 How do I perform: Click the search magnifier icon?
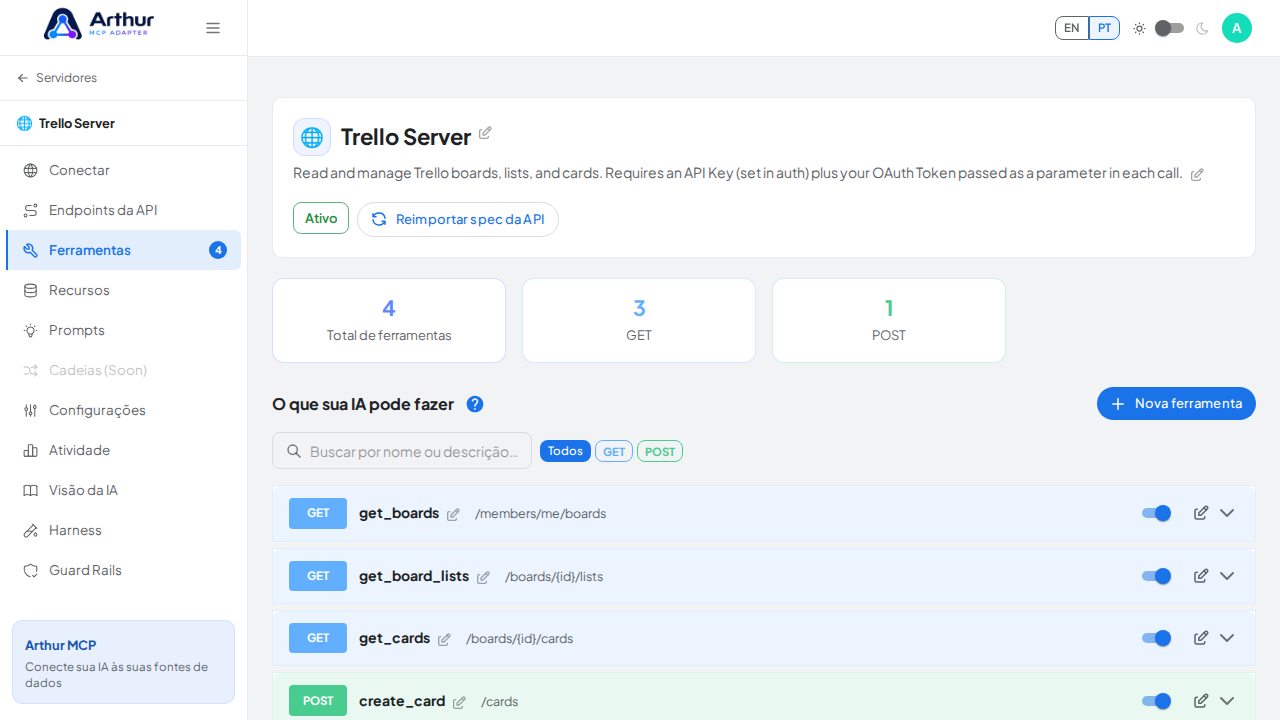click(294, 451)
